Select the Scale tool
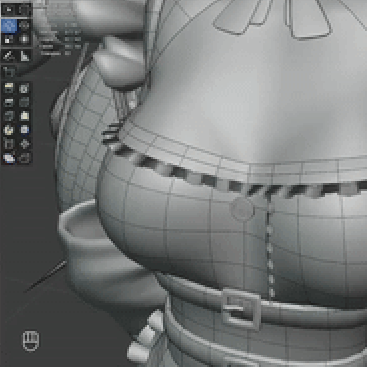 click(9, 39)
